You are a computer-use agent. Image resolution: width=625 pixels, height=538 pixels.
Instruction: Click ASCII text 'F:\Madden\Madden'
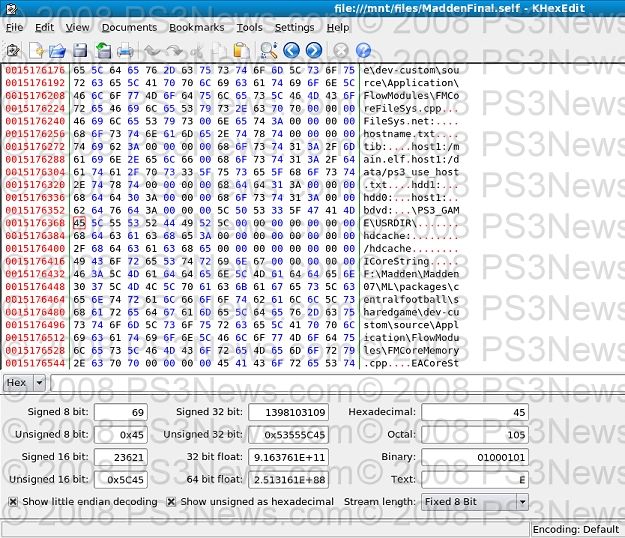click(411, 274)
